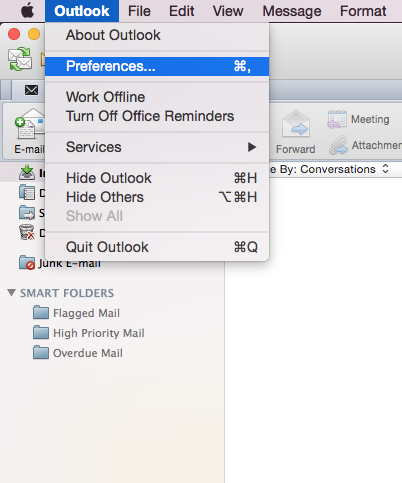The width and height of the screenshot is (402, 483).
Task: Select the Junk E-mail folder
Action: coord(60,263)
